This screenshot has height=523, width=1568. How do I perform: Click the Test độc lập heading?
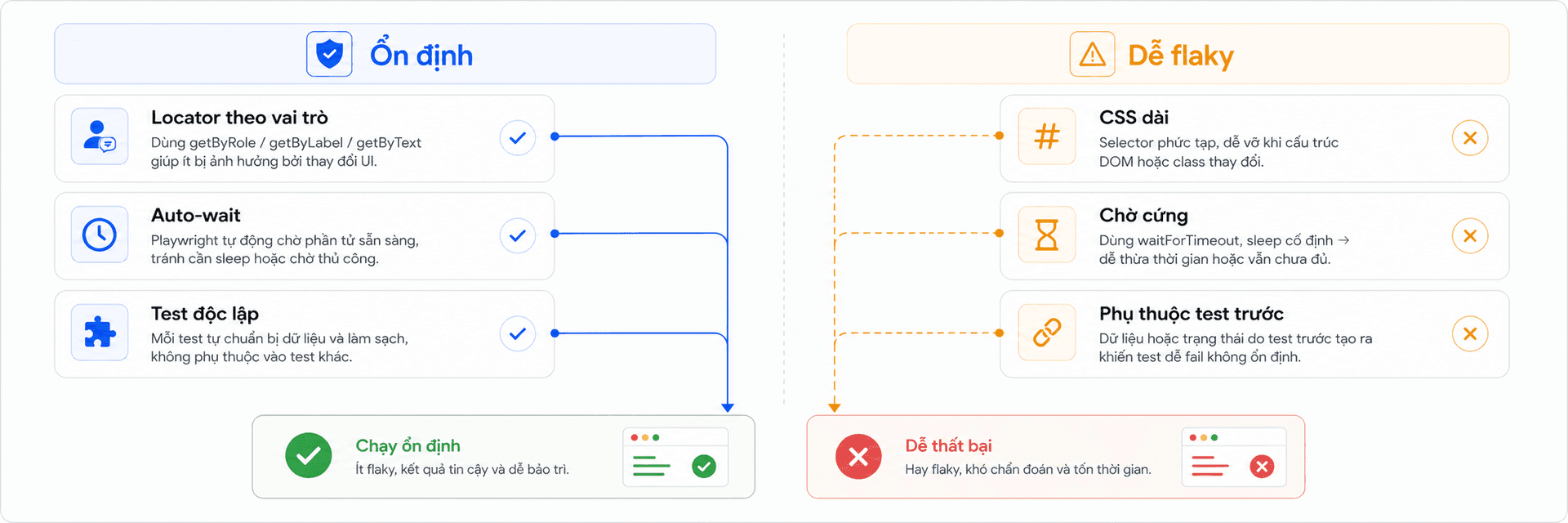point(205,314)
